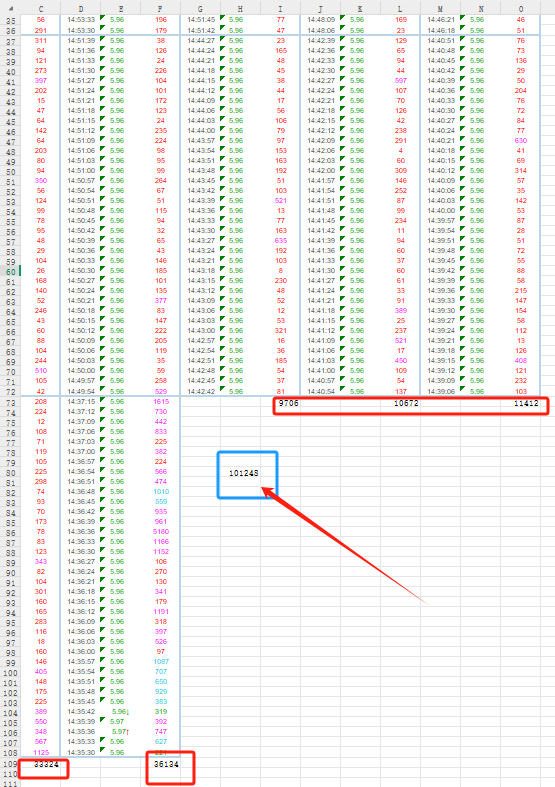This screenshot has height=787, width=555.
Task: Select the cell with value 1615
Action: pos(161,402)
